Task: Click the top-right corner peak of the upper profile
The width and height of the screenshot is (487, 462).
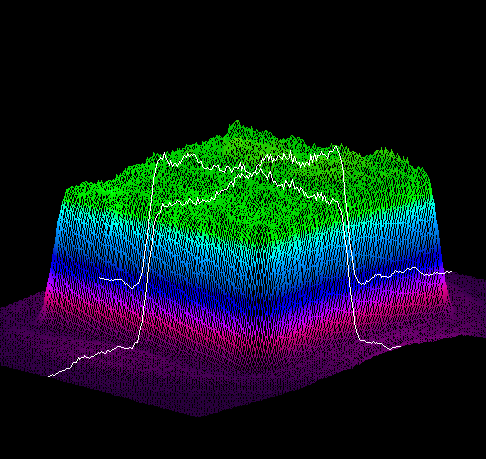Action: [x=336, y=146]
